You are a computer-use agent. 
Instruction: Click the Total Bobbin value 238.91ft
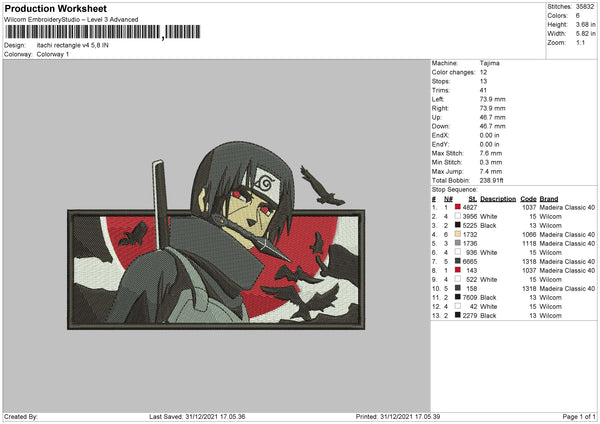pyautogui.click(x=491, y=180)
